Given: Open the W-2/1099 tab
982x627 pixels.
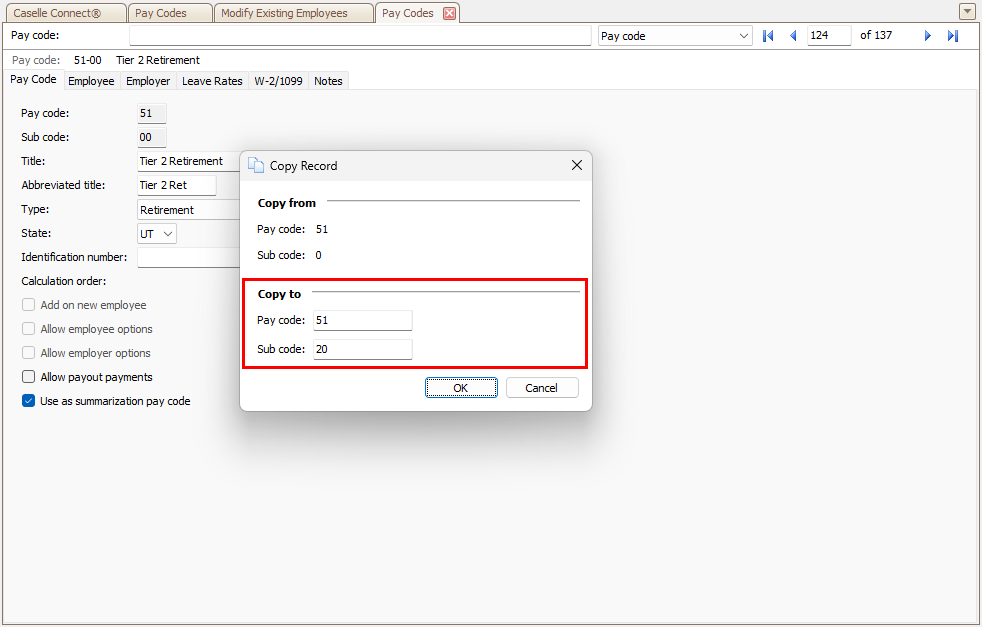Looking at the screenshot, I should click(x=278, y=81).
